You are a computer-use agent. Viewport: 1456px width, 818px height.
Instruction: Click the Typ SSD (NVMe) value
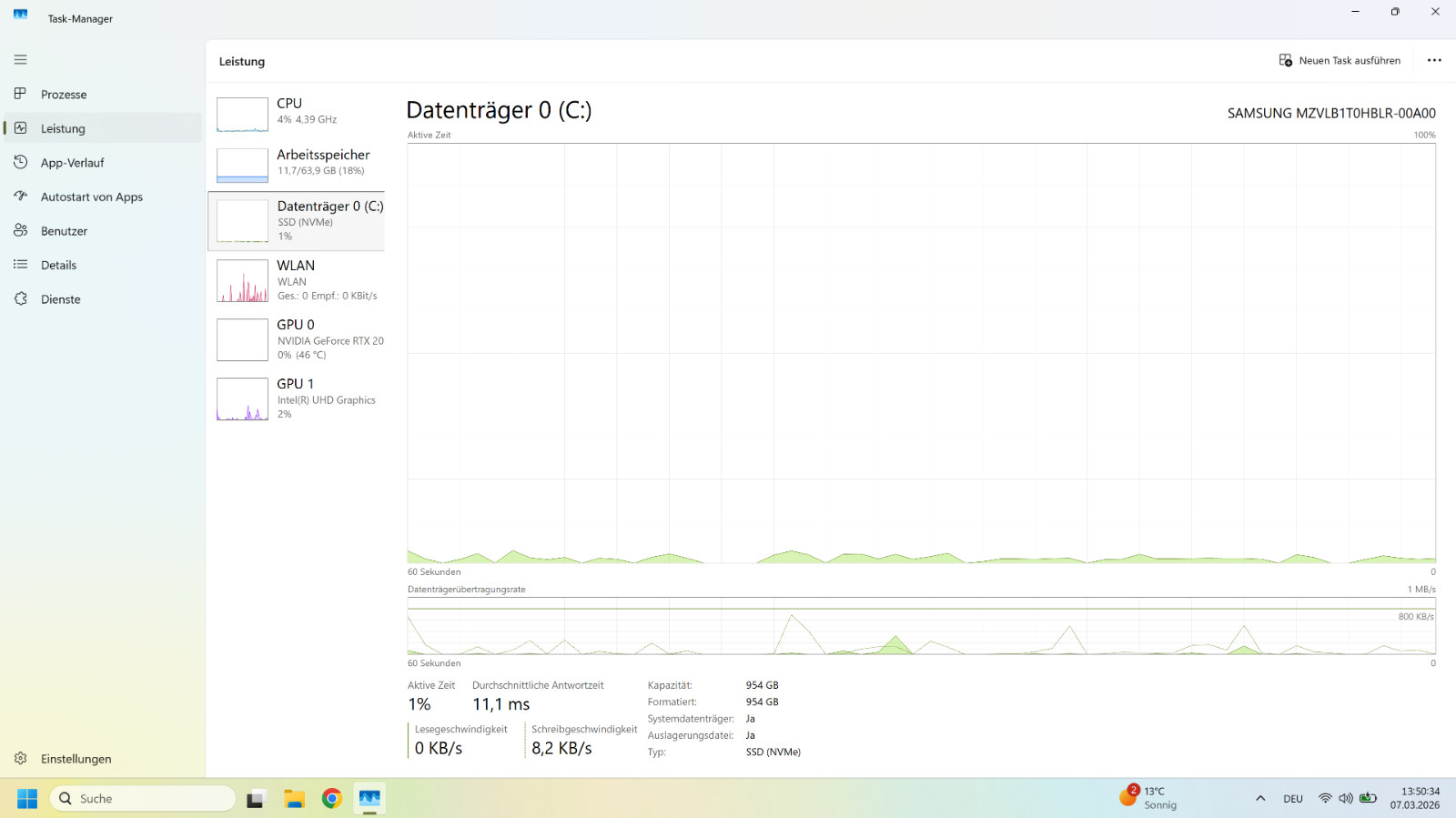click(x=773, y=752)
